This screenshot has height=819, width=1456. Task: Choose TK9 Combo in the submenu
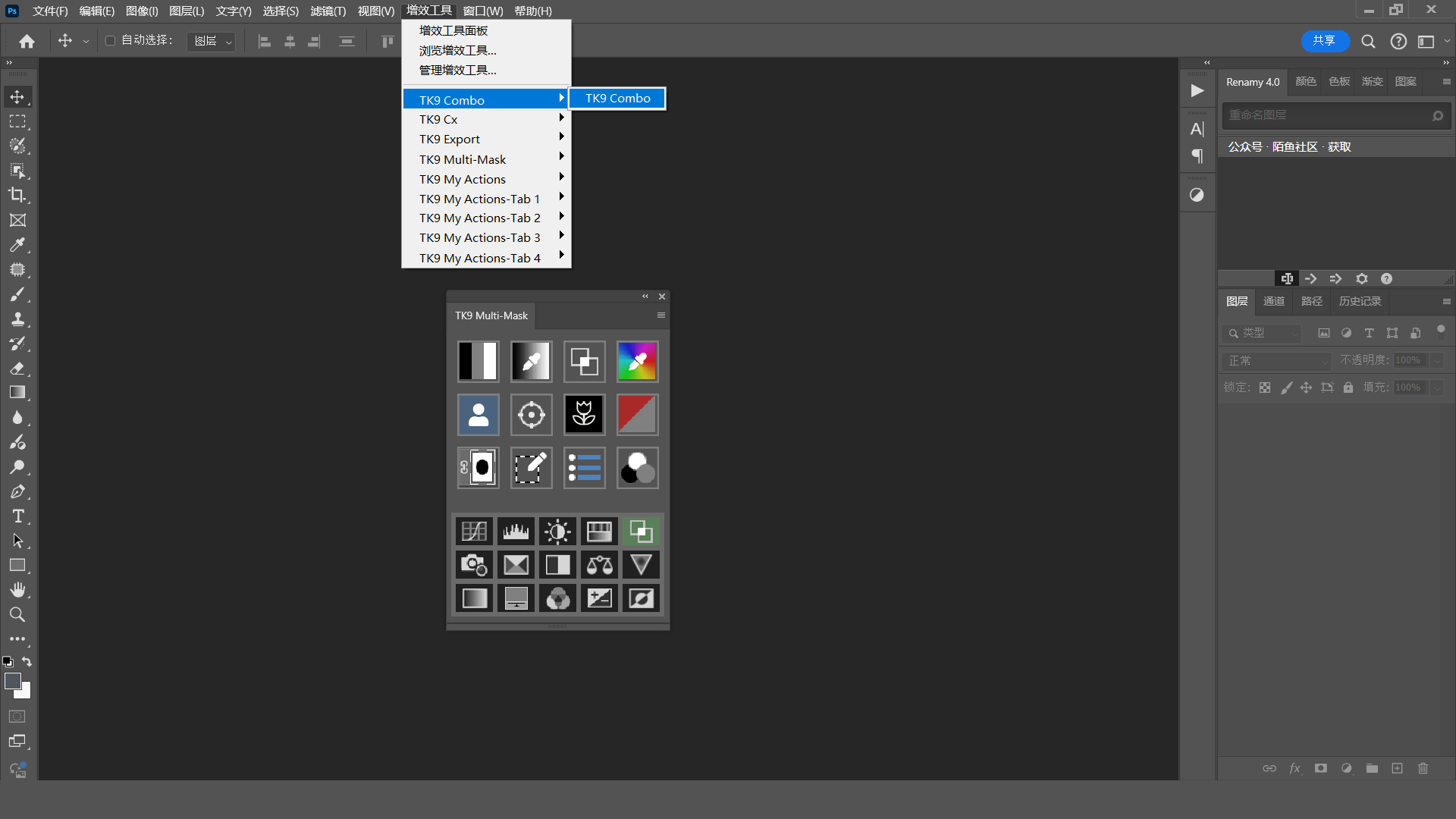tap(617, 99)
